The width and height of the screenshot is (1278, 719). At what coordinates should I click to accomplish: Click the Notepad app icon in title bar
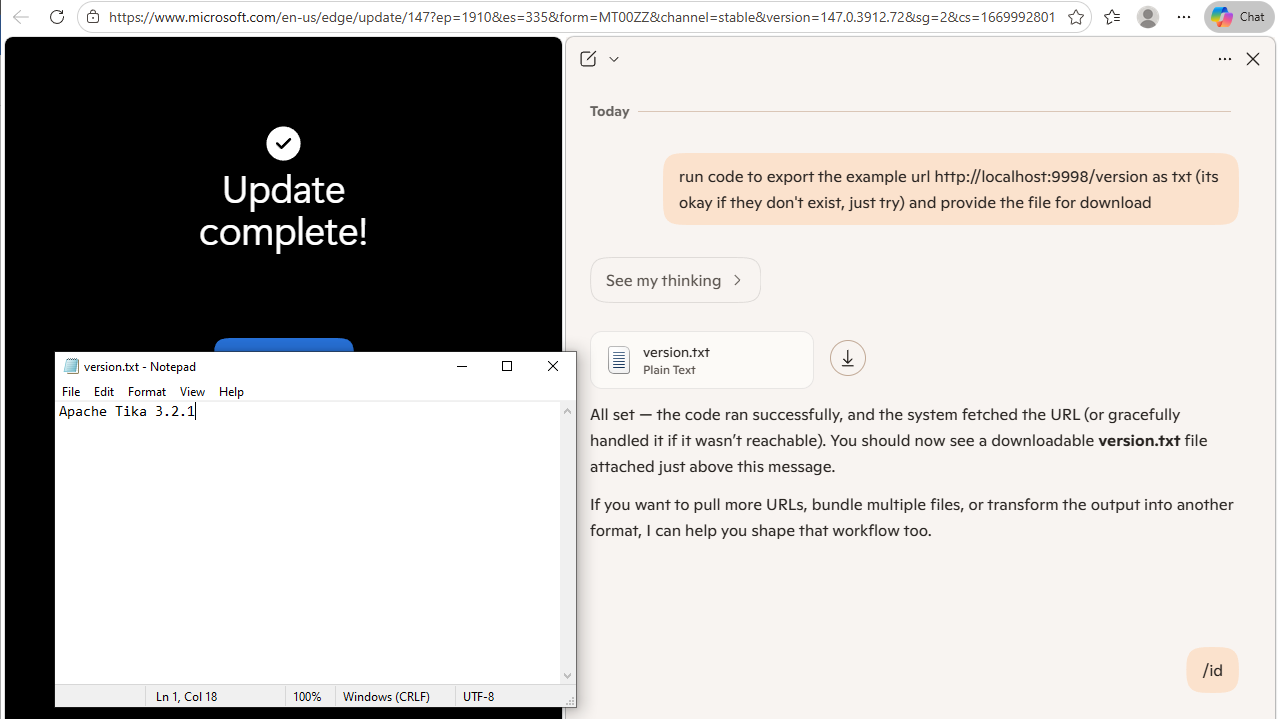click(x=71, y=366)
